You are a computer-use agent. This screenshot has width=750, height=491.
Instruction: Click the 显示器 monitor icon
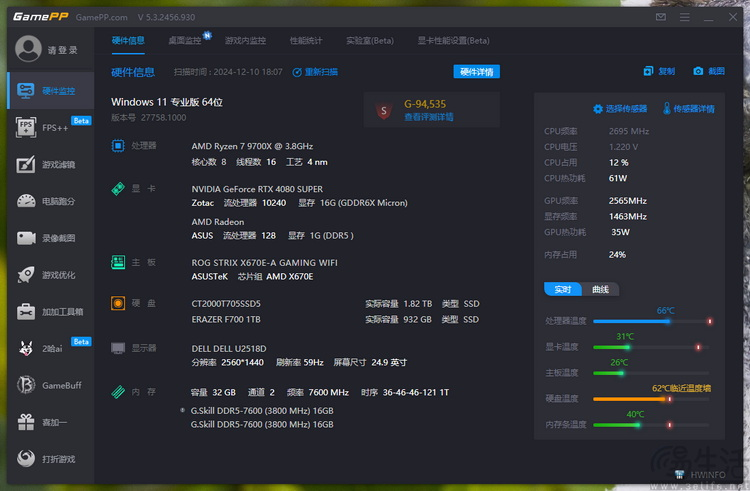[x=118, y=348]
